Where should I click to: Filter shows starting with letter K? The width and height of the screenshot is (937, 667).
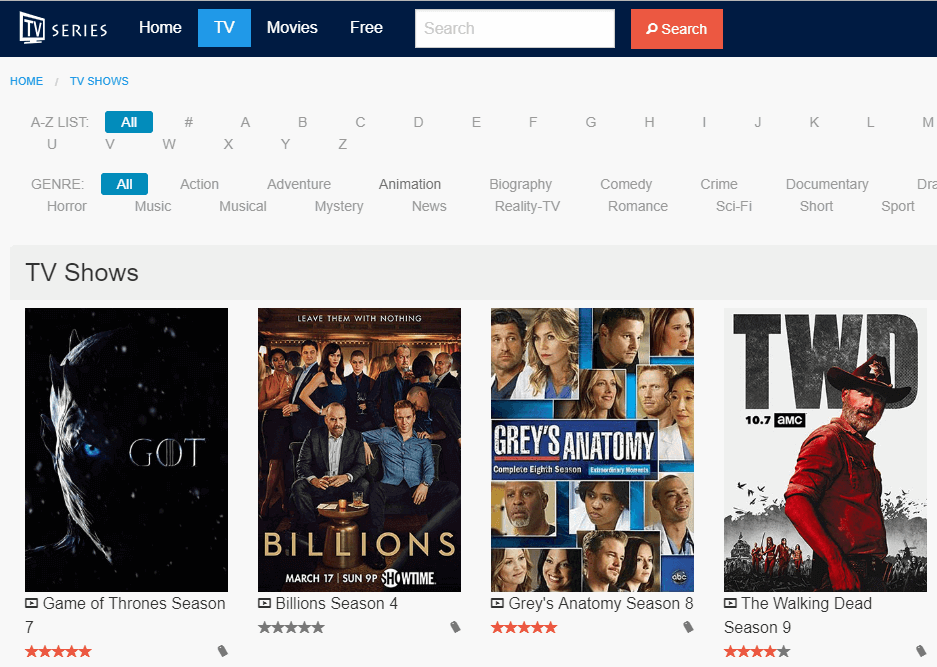pos(814,123)
